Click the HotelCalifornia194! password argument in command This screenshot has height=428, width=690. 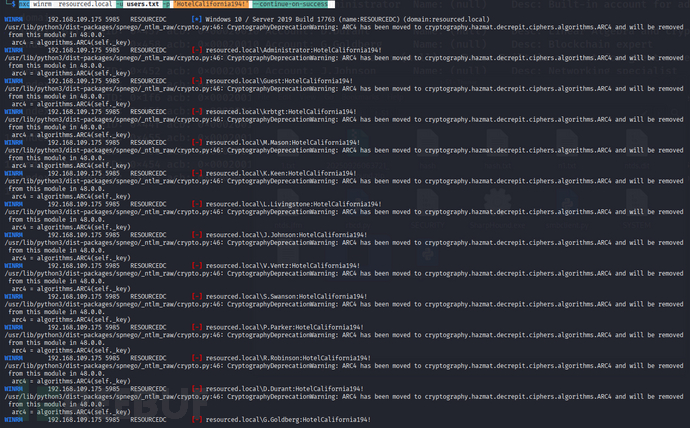210,6
